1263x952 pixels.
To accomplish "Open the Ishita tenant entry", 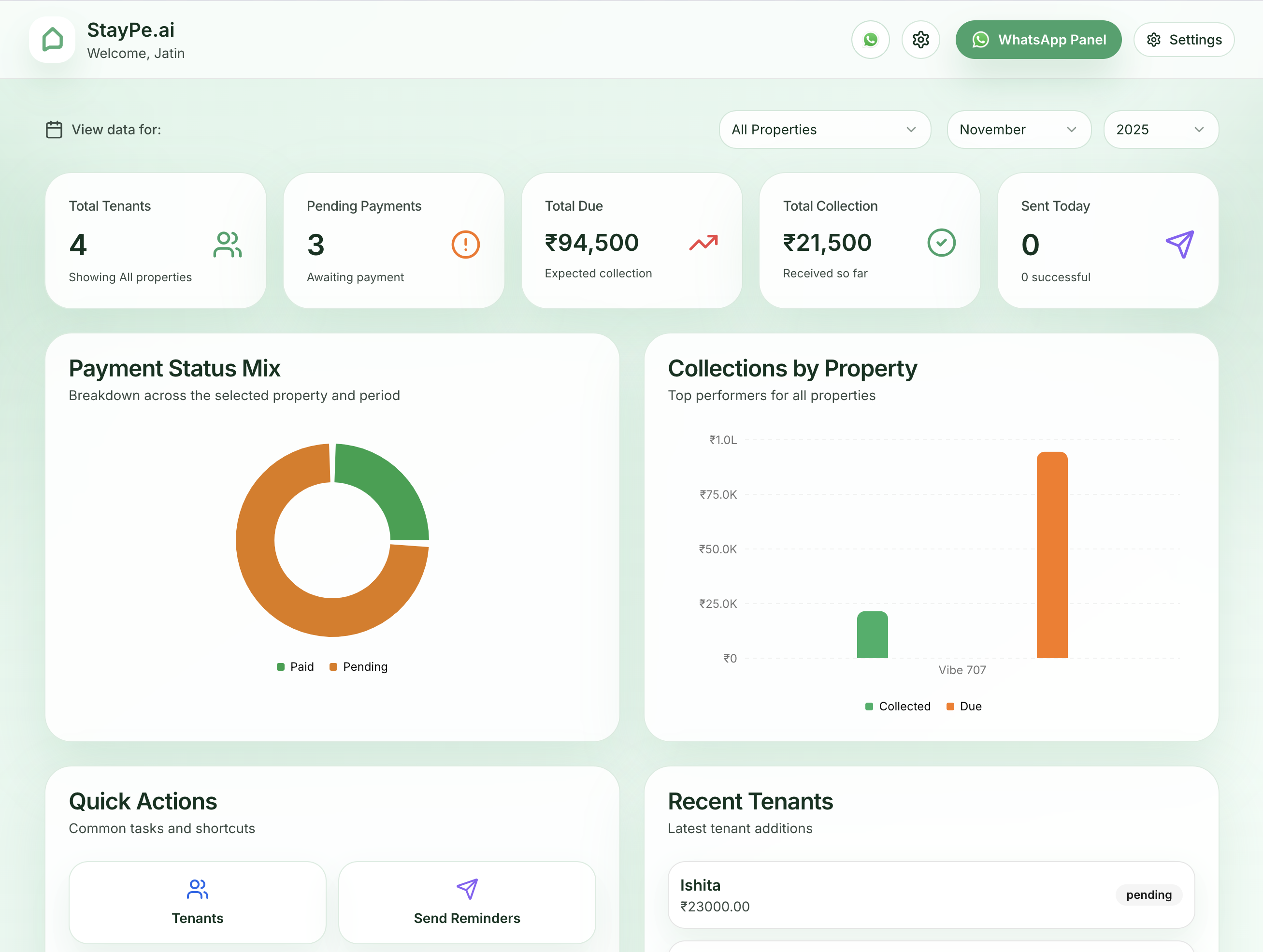I will [x=931, y=895].
